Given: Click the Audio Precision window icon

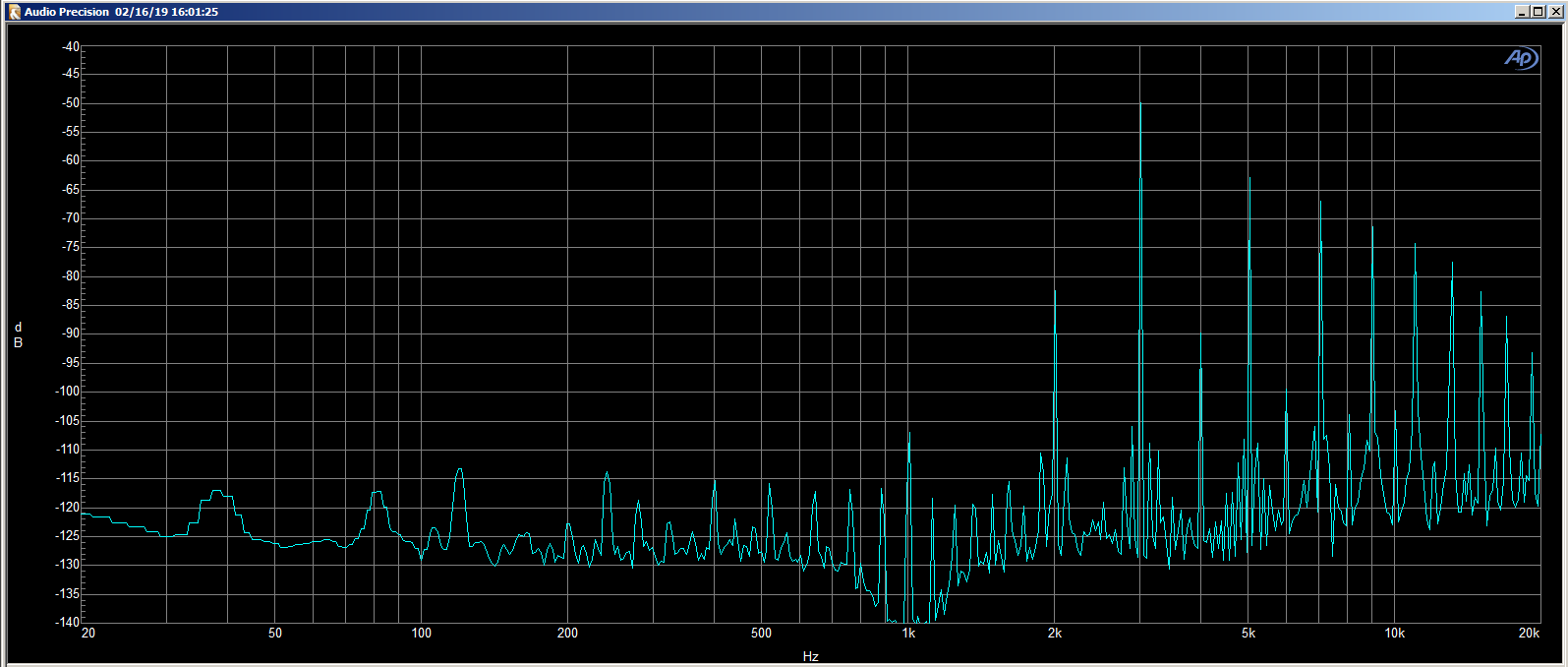Looking at the screenshot, I should point(15,12).
